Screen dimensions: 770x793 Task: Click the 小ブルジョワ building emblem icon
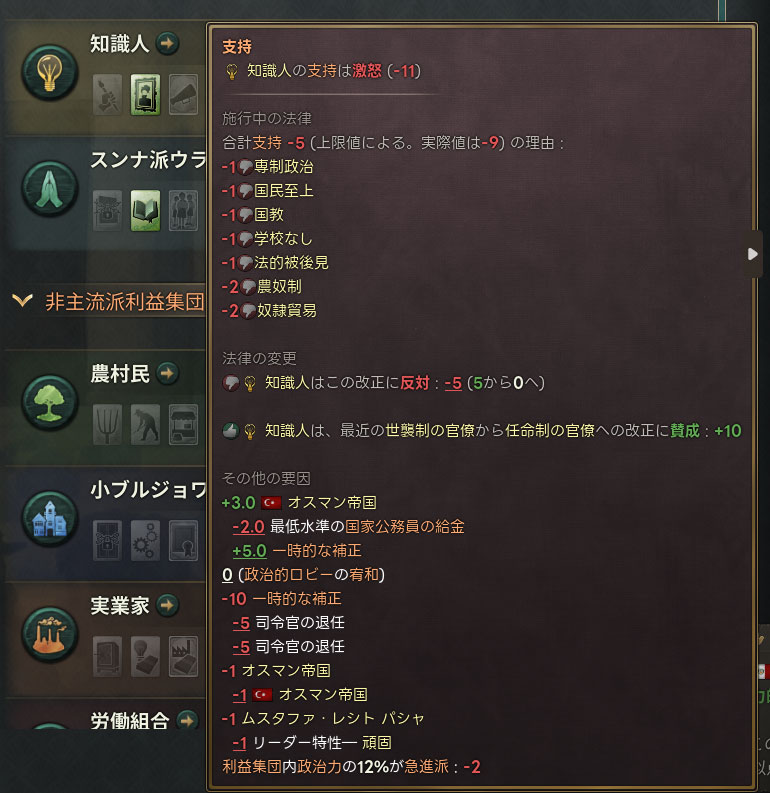click(50, 518)
